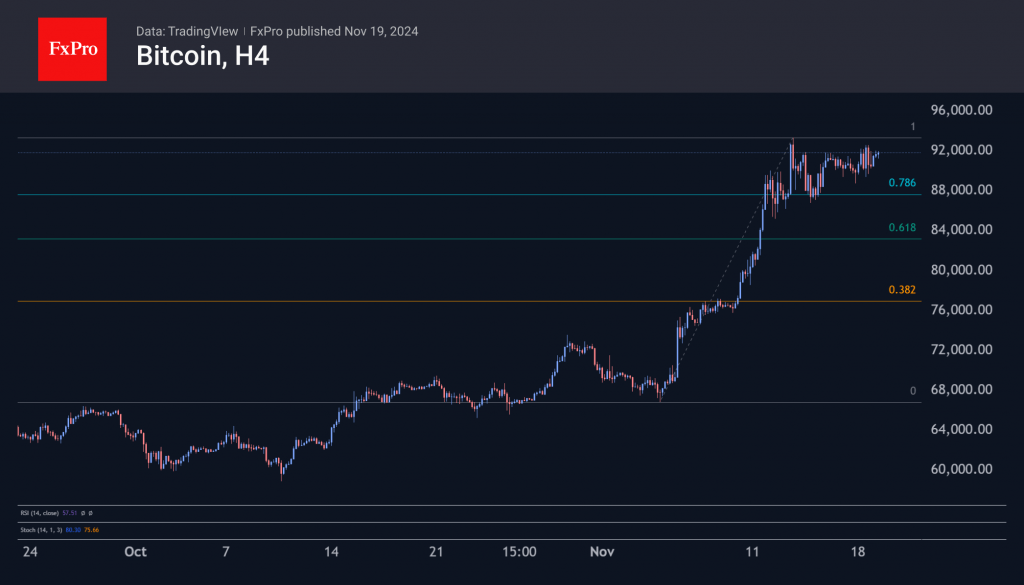Click the Oct date on time axis
The height and width of the screenshot is (585, 1024).
tap(136, 552)
